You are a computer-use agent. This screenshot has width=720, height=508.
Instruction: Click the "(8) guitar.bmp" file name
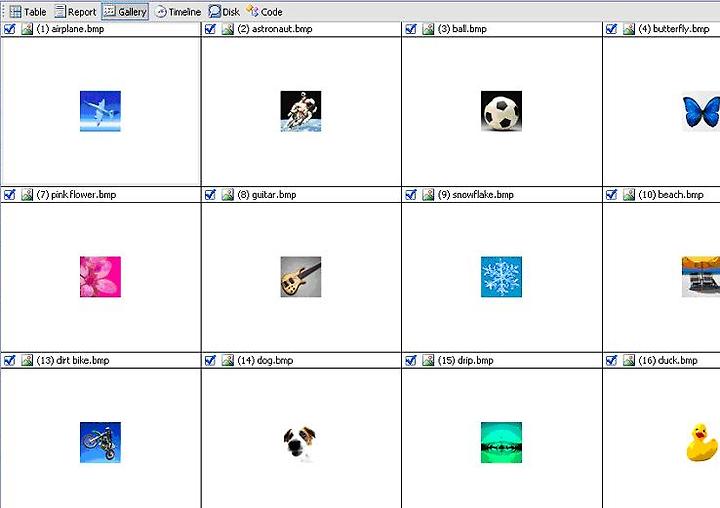pos(267,195)
